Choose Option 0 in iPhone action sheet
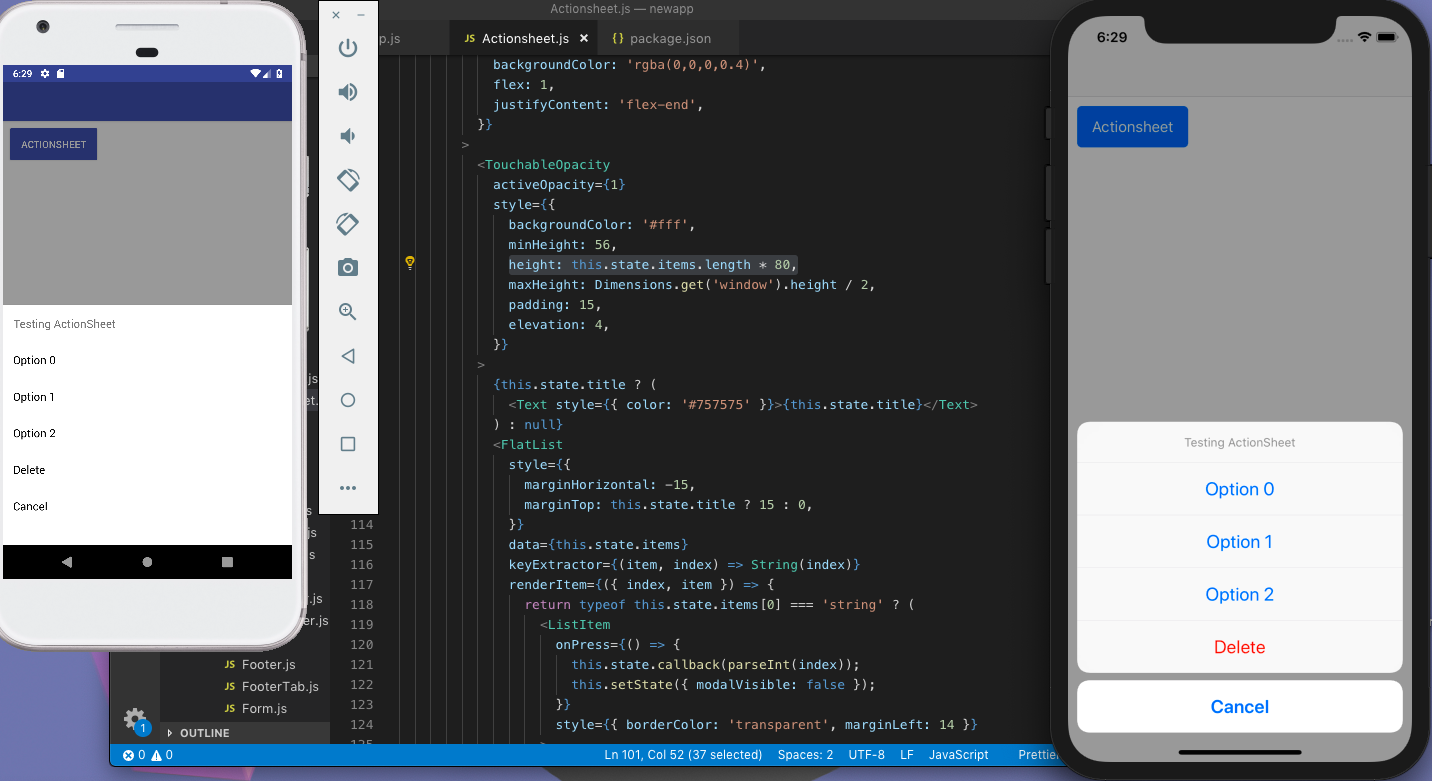The image size is (1432, 781). tap(1240, 489)
